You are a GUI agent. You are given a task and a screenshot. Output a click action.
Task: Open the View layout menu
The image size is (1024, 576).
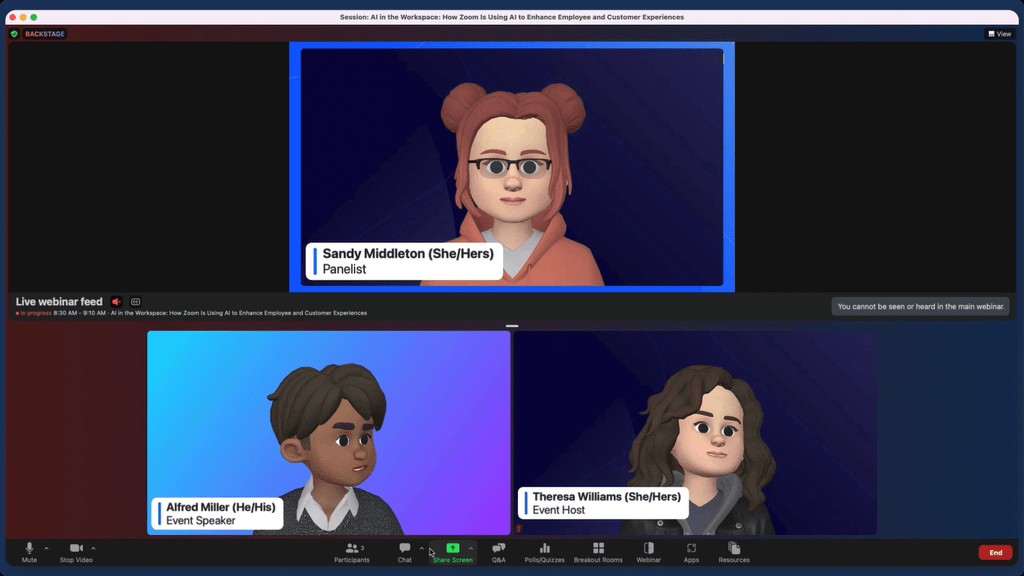[x=999, y=34]
